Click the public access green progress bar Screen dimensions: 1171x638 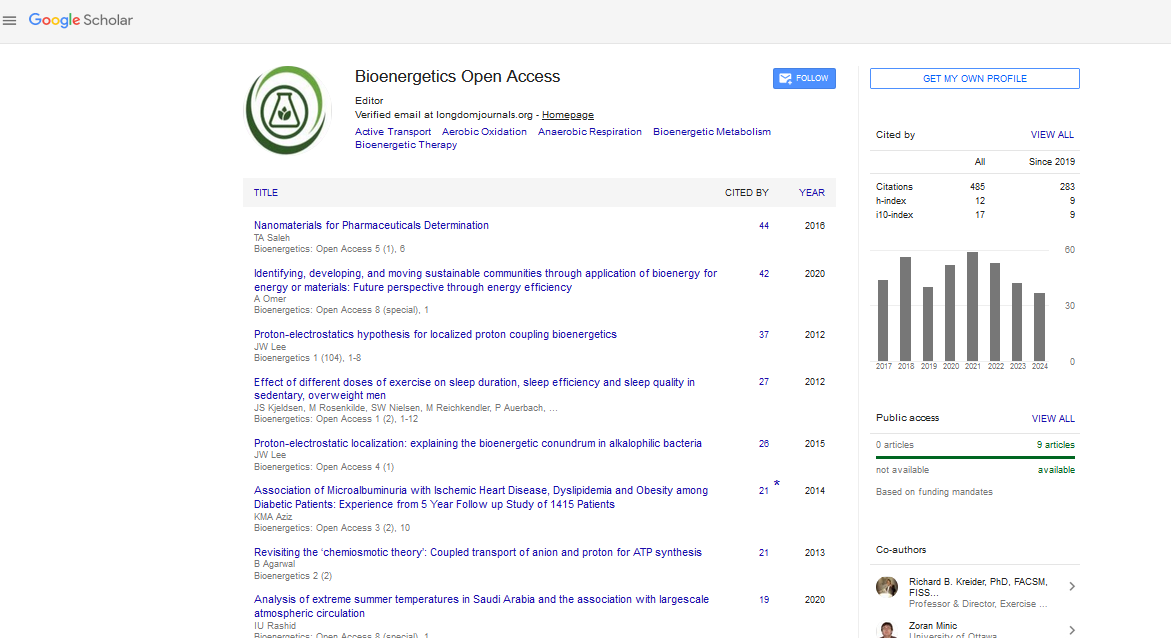(975, 457)
